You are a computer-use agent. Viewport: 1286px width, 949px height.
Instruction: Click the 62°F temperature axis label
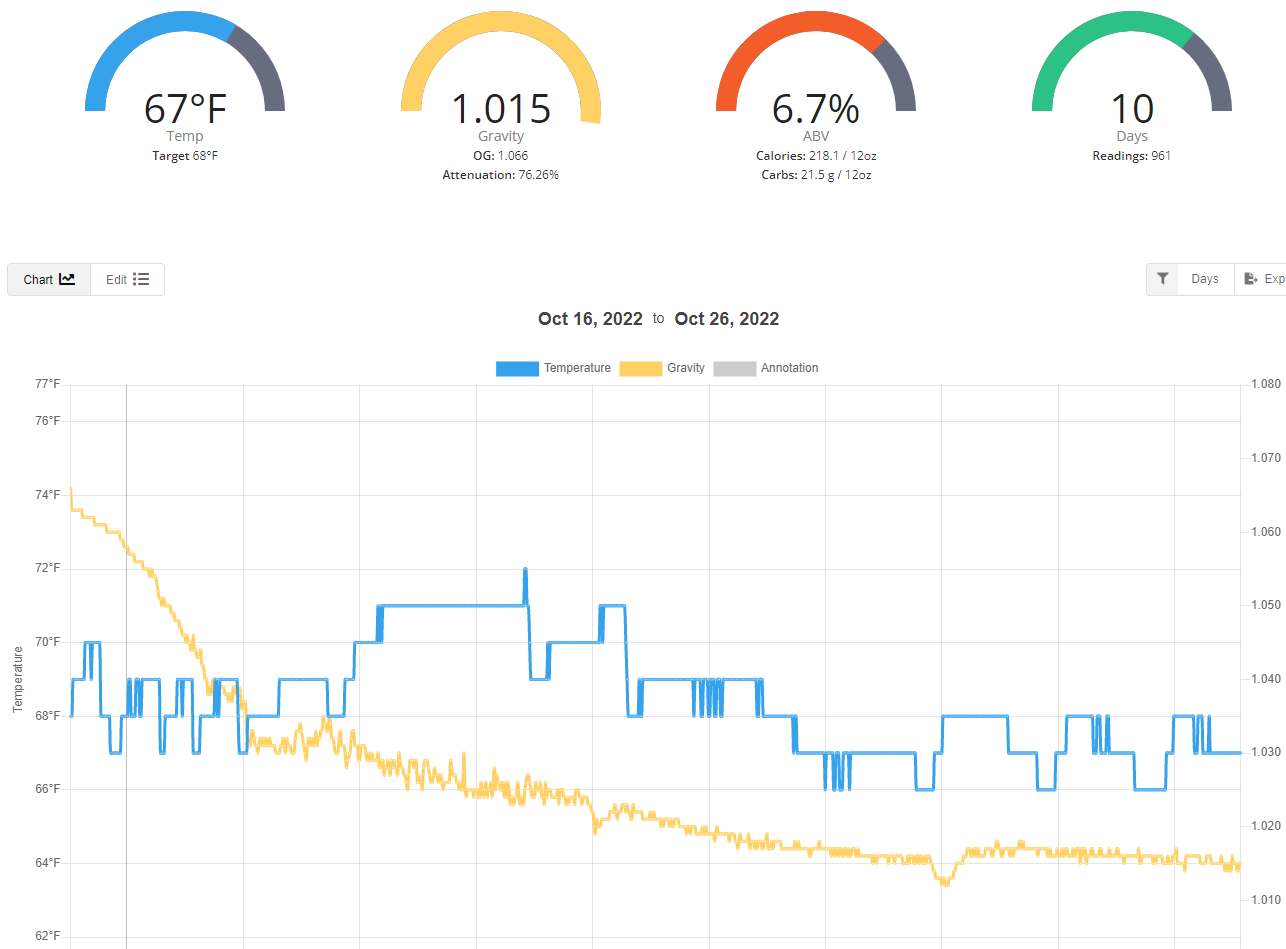coord(48,937)
